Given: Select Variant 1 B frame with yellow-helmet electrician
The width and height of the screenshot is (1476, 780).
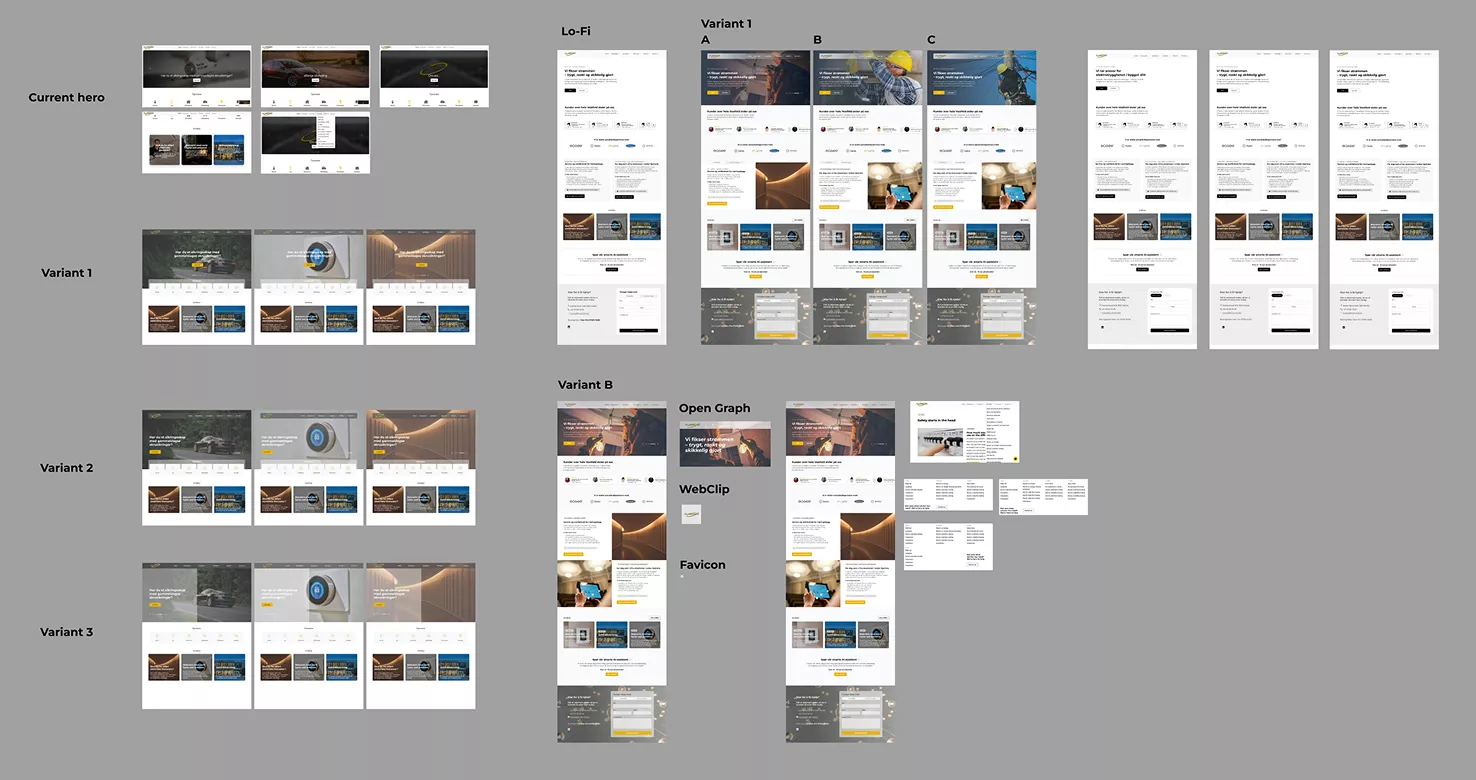Looking at the screenshot, I should (x=868, y=197).
